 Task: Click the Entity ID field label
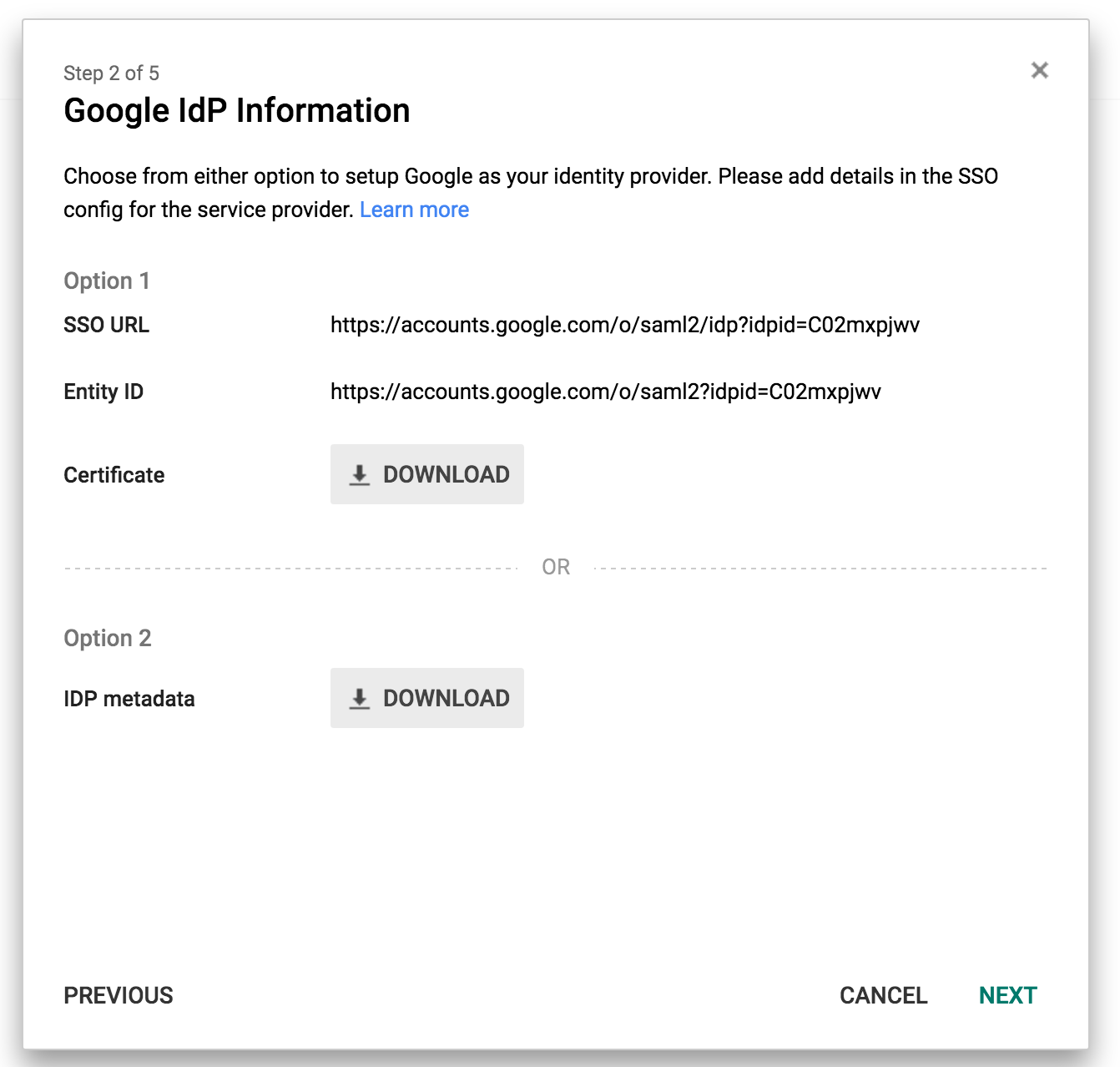103,392
